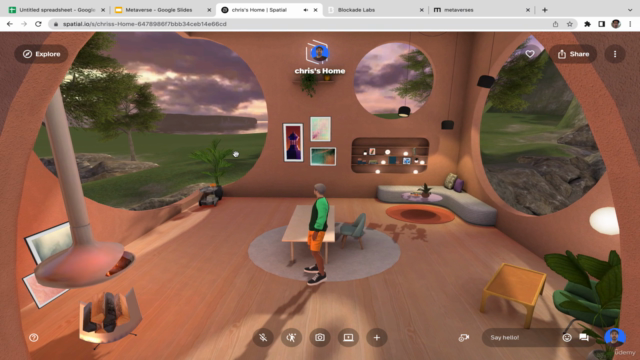Image resolution: width=640 pixels, height=360 pixels.
Task: Open the help question mark icon
Action: (x=34, y=338)
